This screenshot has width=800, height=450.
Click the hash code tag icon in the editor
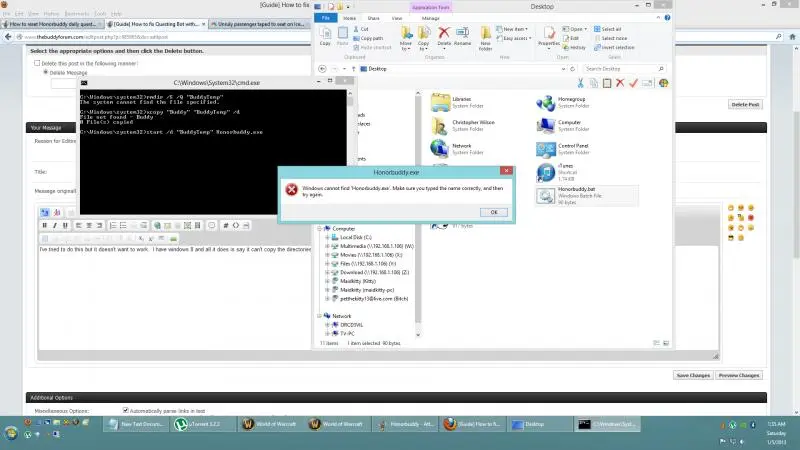pyautogui.click(x=226, y=225)
